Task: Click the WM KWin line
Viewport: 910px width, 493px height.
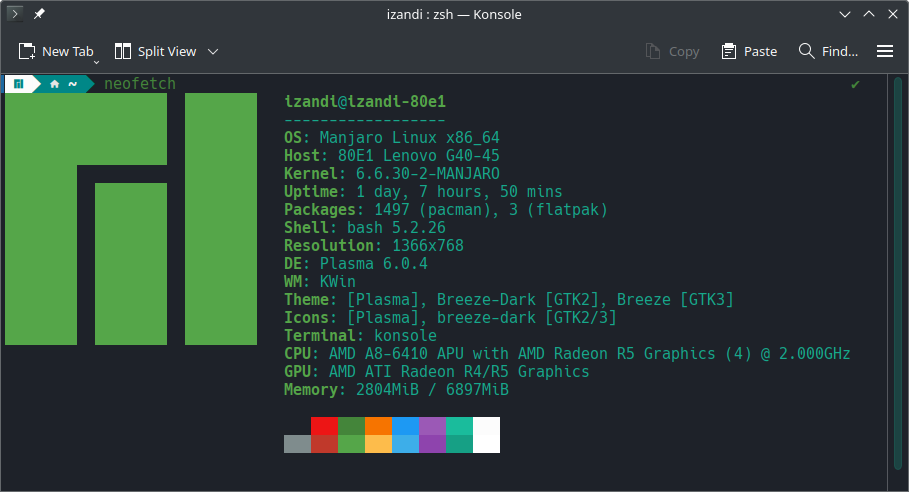Action: tap(320, 282)
